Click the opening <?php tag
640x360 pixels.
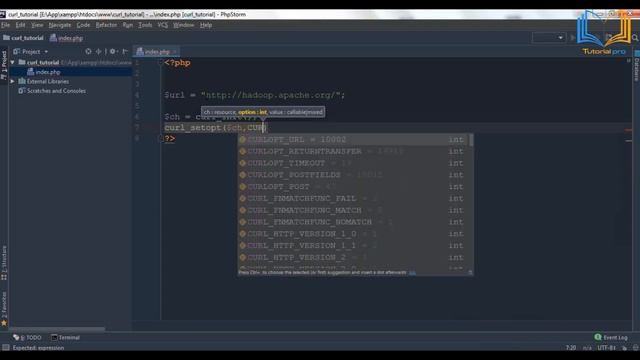click(177, 63)
